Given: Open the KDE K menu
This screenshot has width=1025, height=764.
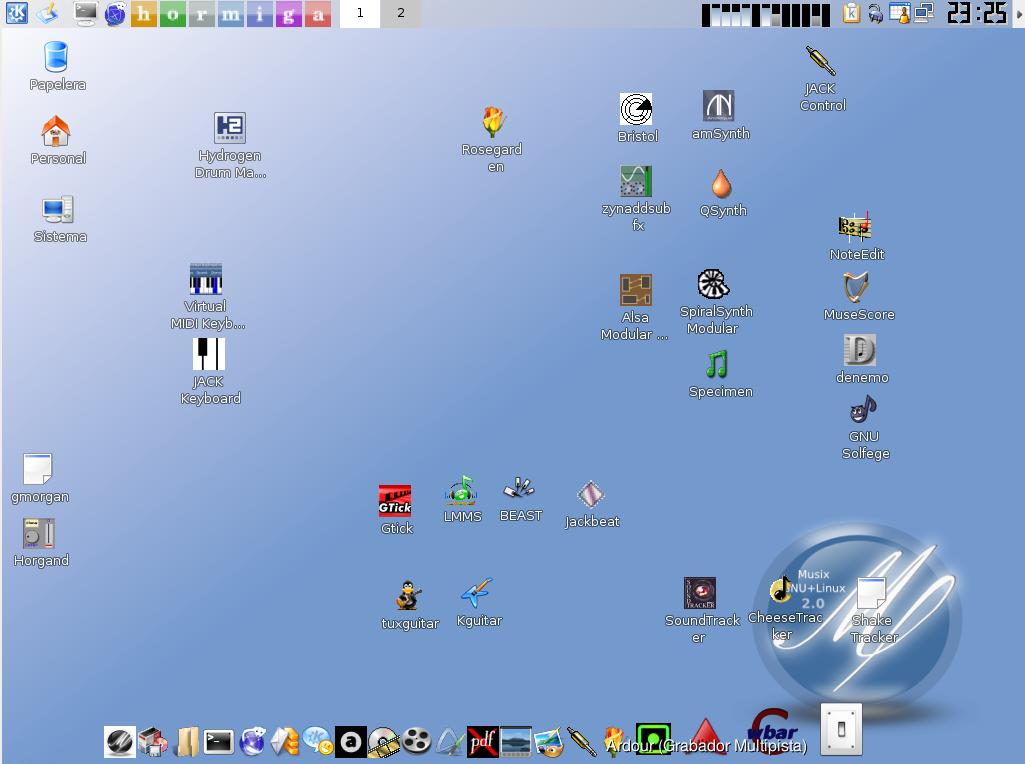Looking at the screenshot, I should [17, 13].
